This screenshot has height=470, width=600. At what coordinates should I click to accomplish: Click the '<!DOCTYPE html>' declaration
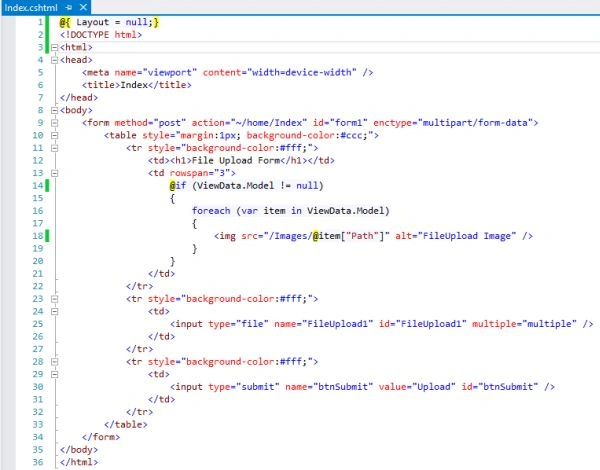pos(101,35)
